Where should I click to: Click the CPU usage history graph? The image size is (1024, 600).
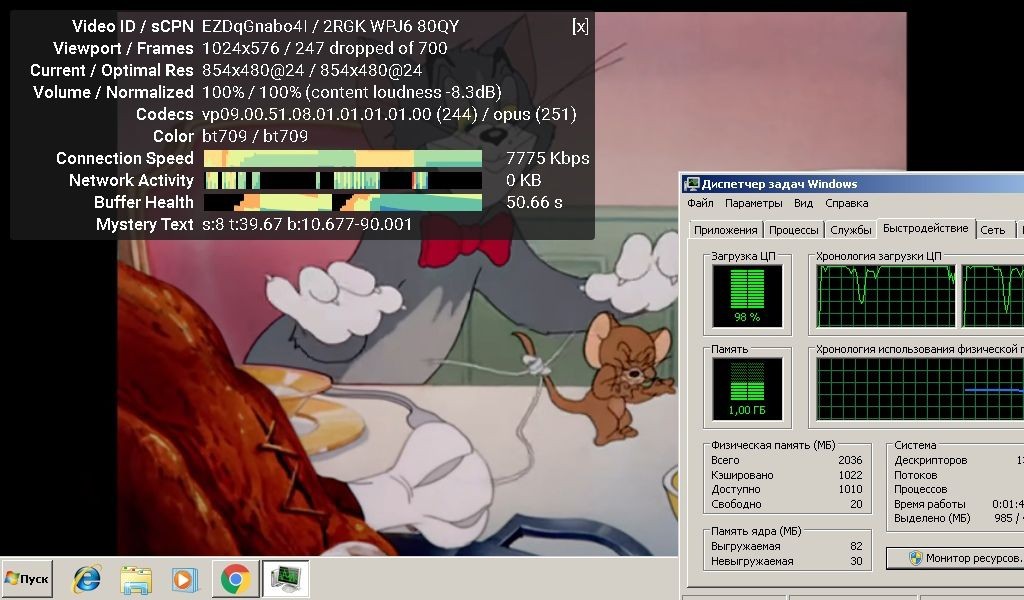click(x=886, y=296)
